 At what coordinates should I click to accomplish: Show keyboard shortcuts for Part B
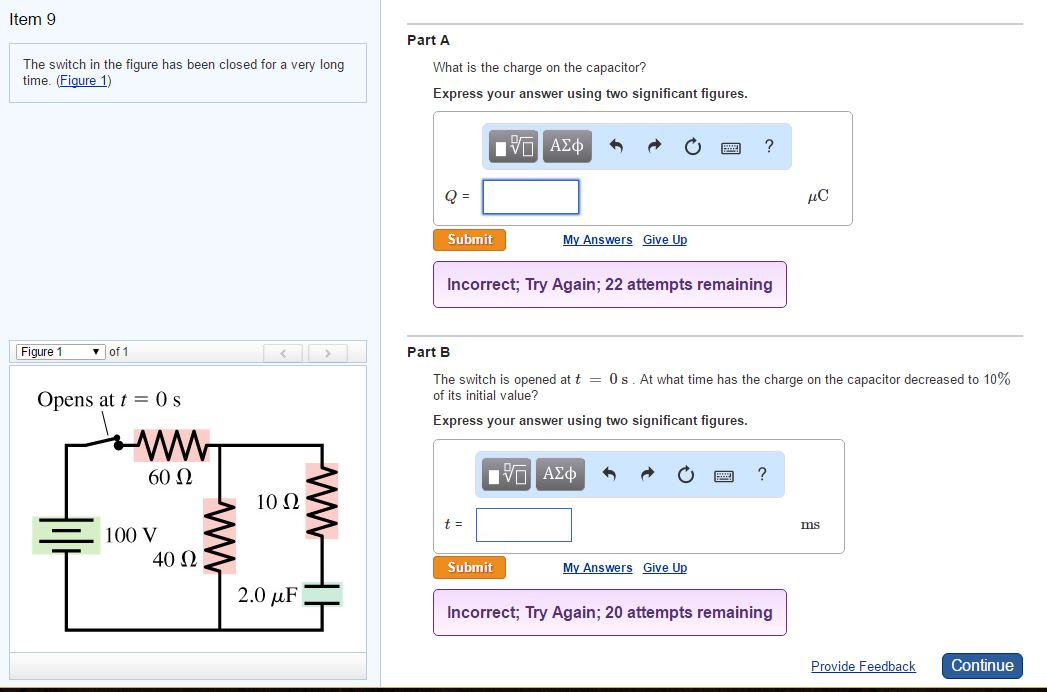point(724,476)
